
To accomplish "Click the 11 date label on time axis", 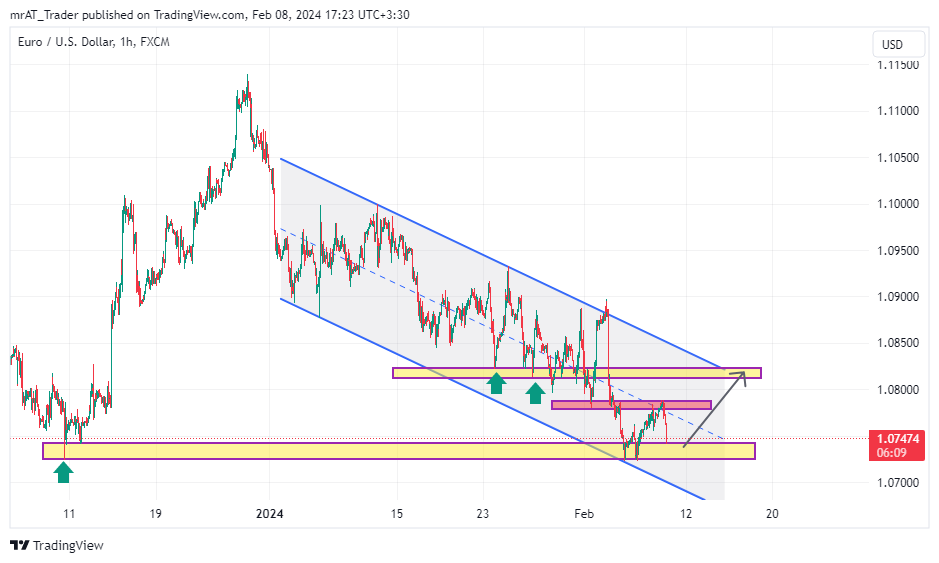I will [69, 514].
